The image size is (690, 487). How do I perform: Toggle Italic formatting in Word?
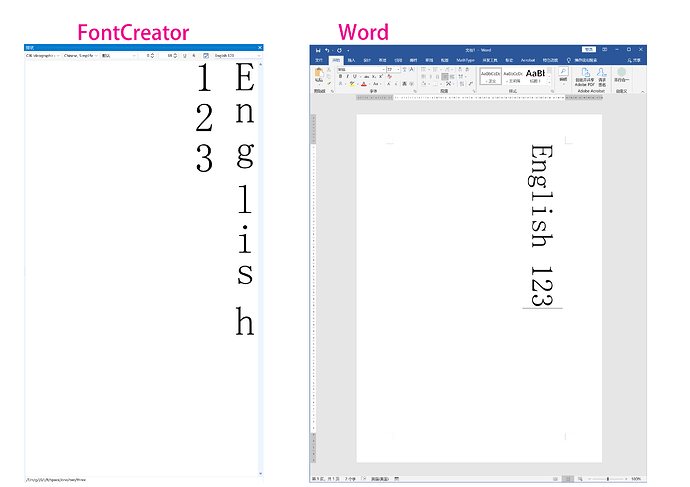click(347, 77)
